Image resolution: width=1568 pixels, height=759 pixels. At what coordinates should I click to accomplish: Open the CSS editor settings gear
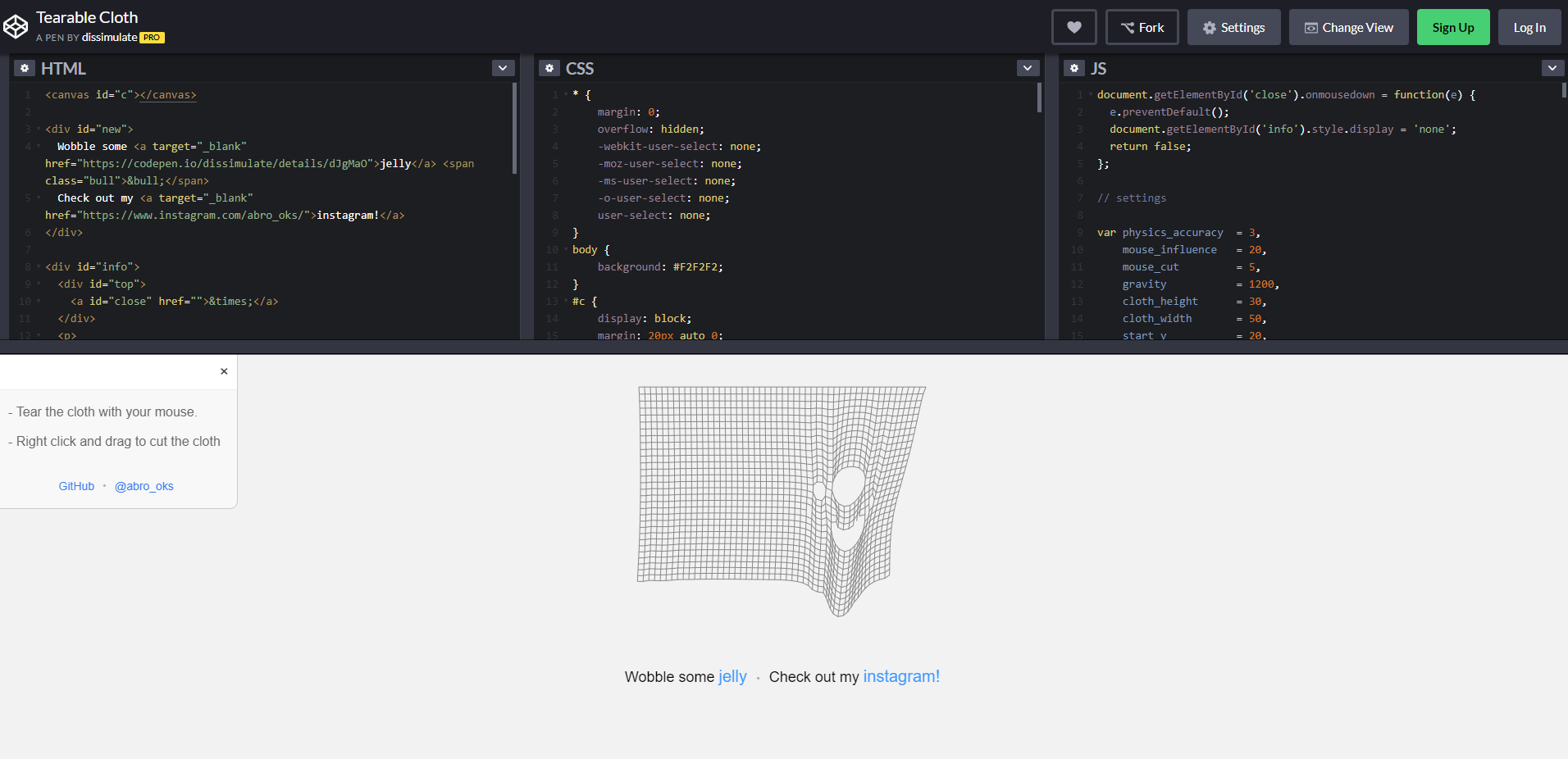(x=549, y=69)
